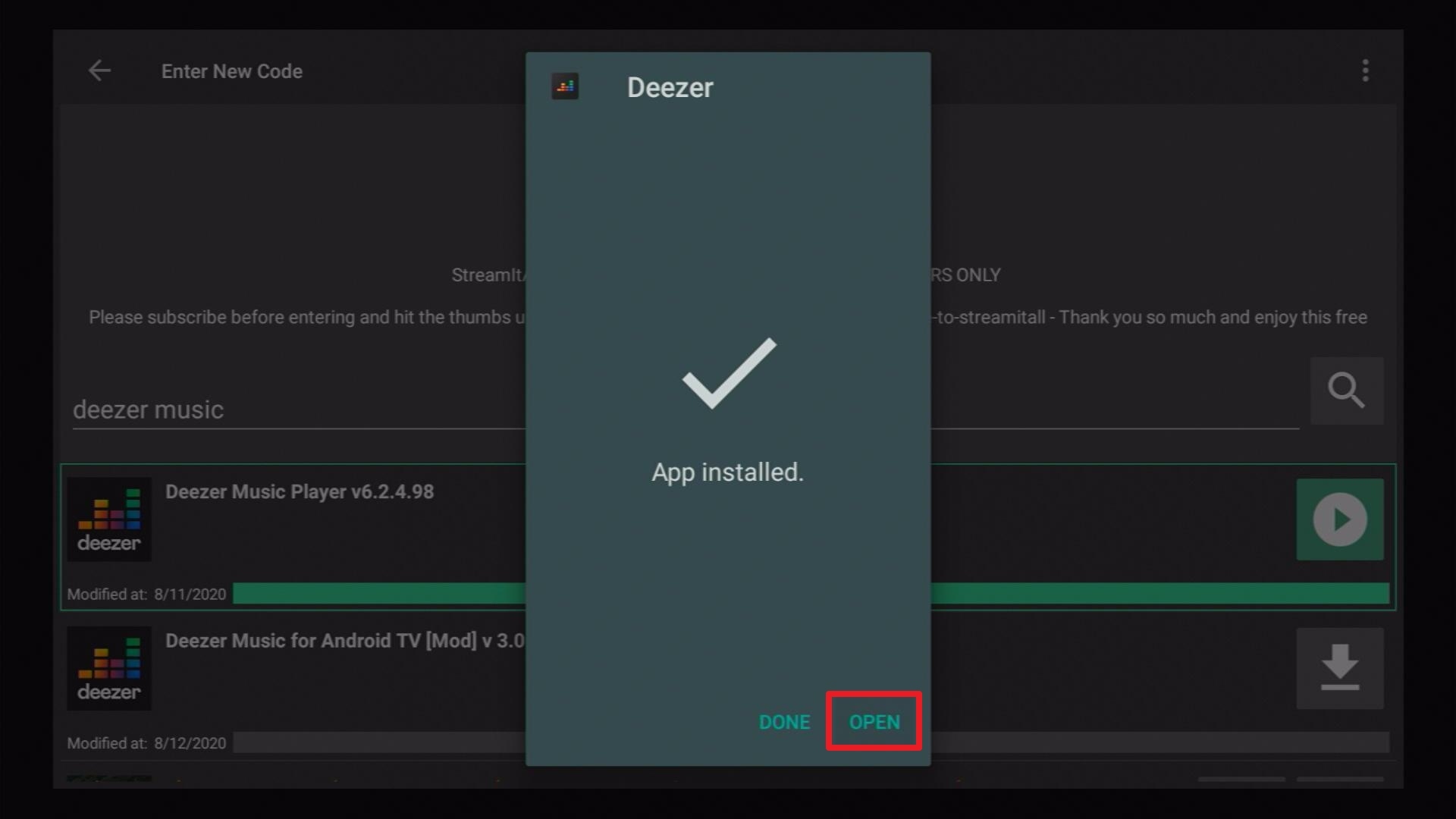Screen dimensions: 1456x819
Task: Open the three-dot overflow menu
Action: 1365,71
